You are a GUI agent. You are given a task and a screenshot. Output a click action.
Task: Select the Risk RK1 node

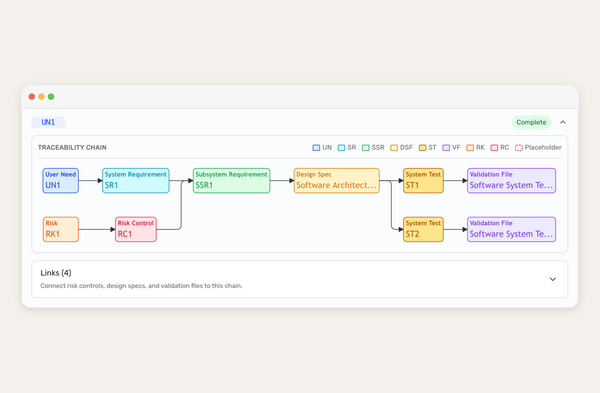60,229
